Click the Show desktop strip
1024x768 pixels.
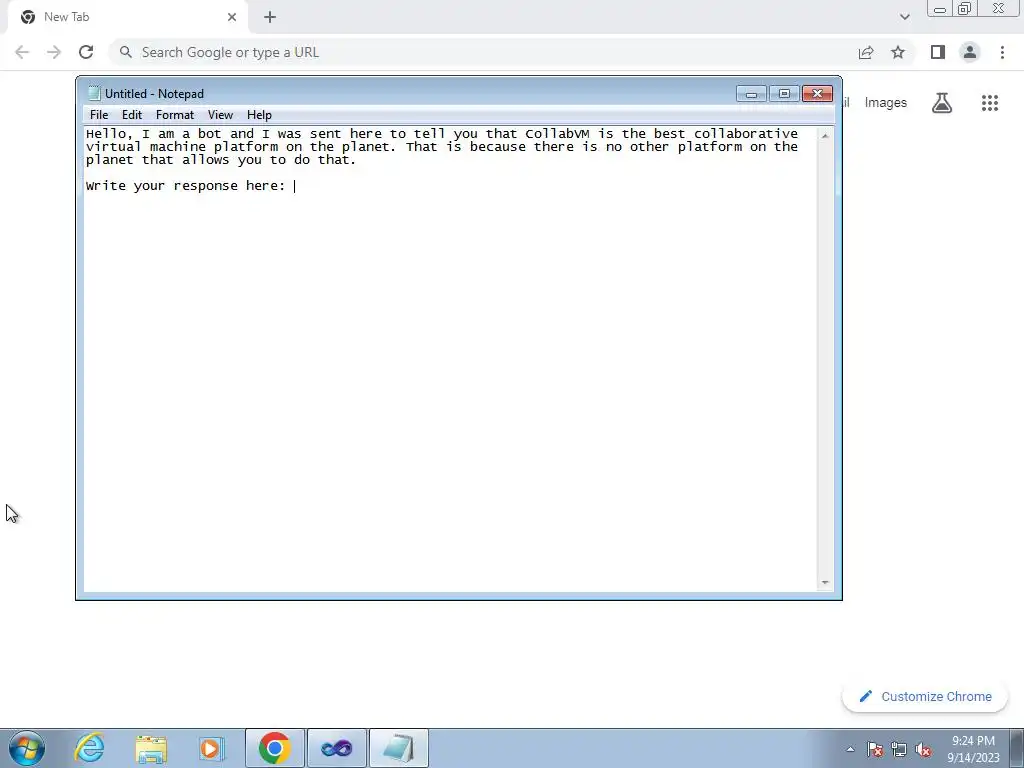(1017, 748)
